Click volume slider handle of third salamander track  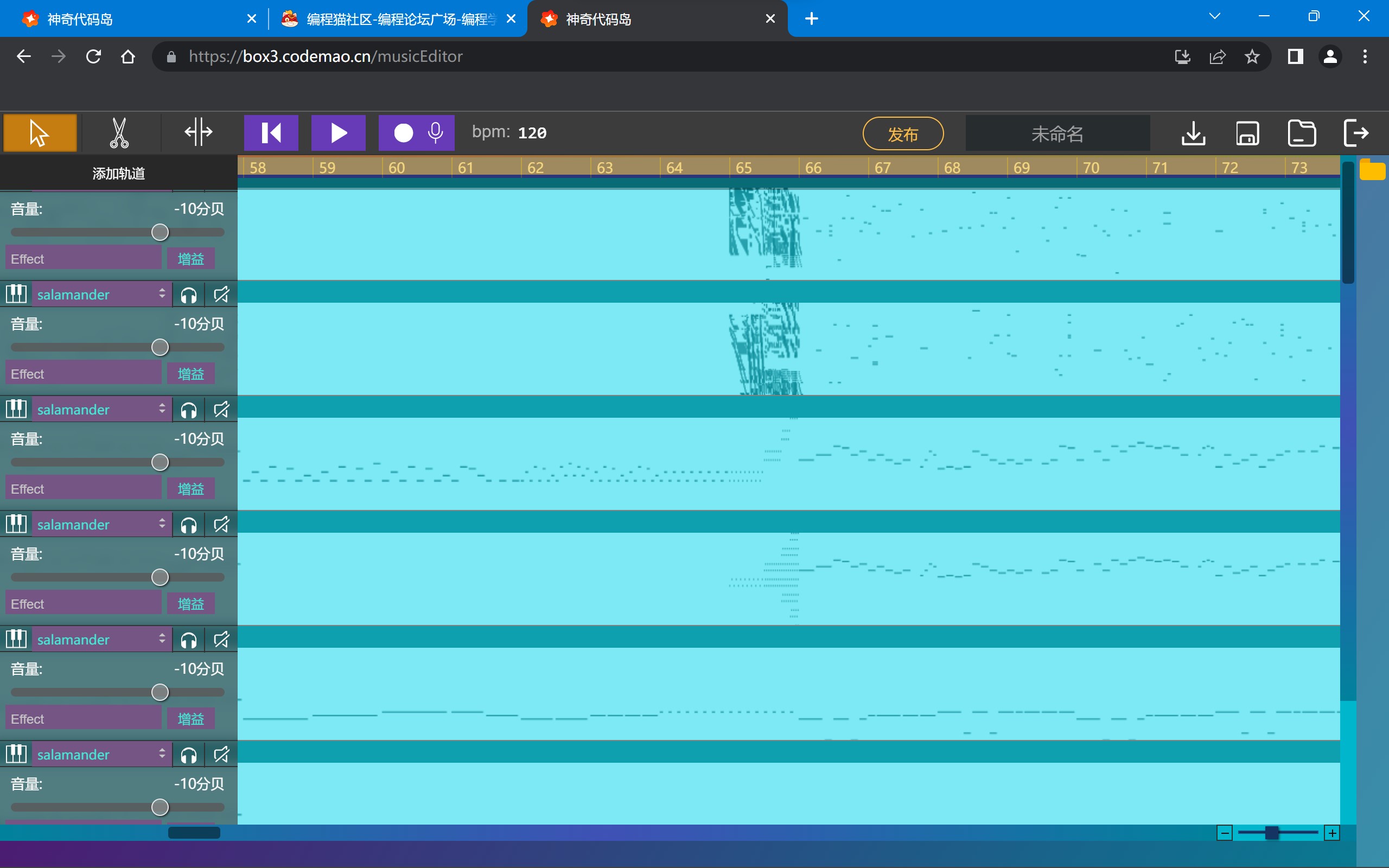point(160,577)
